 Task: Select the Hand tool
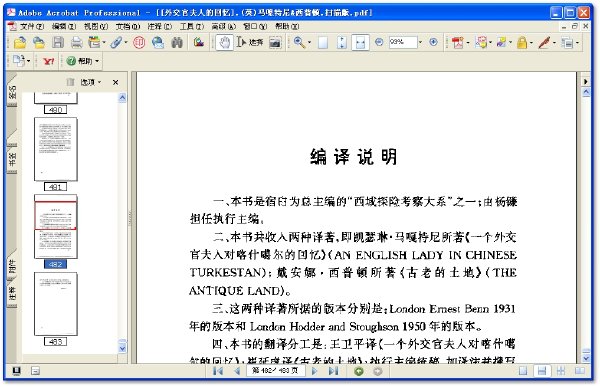click(224, 42)
